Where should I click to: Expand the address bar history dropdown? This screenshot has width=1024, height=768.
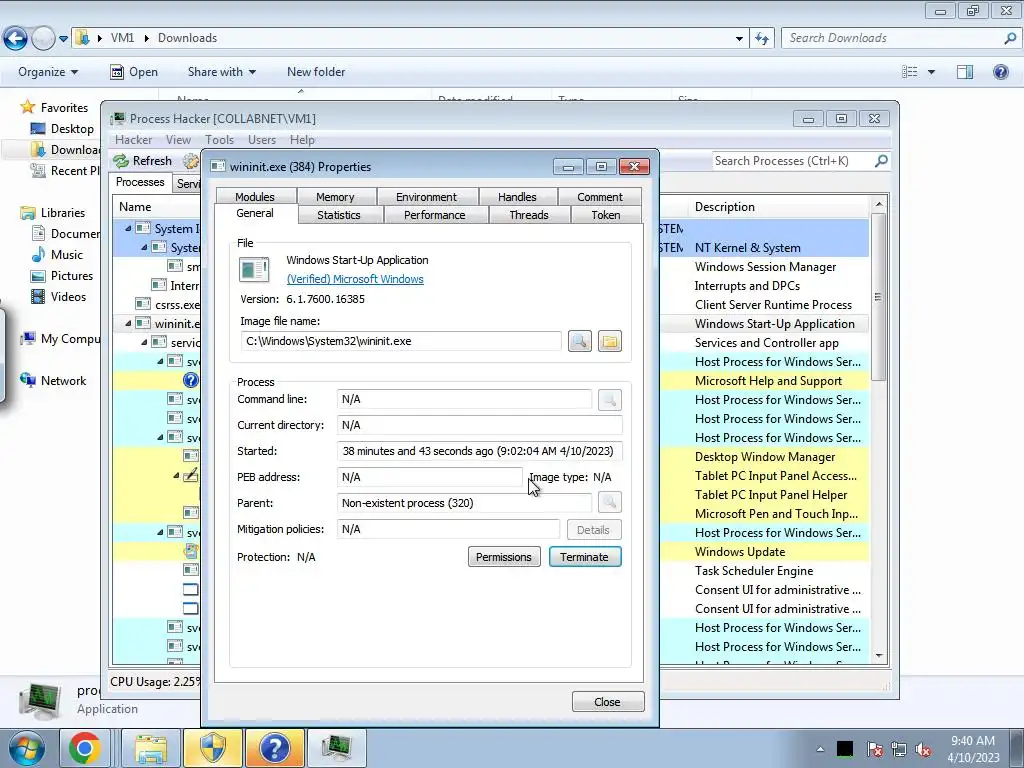click(739, 39)
